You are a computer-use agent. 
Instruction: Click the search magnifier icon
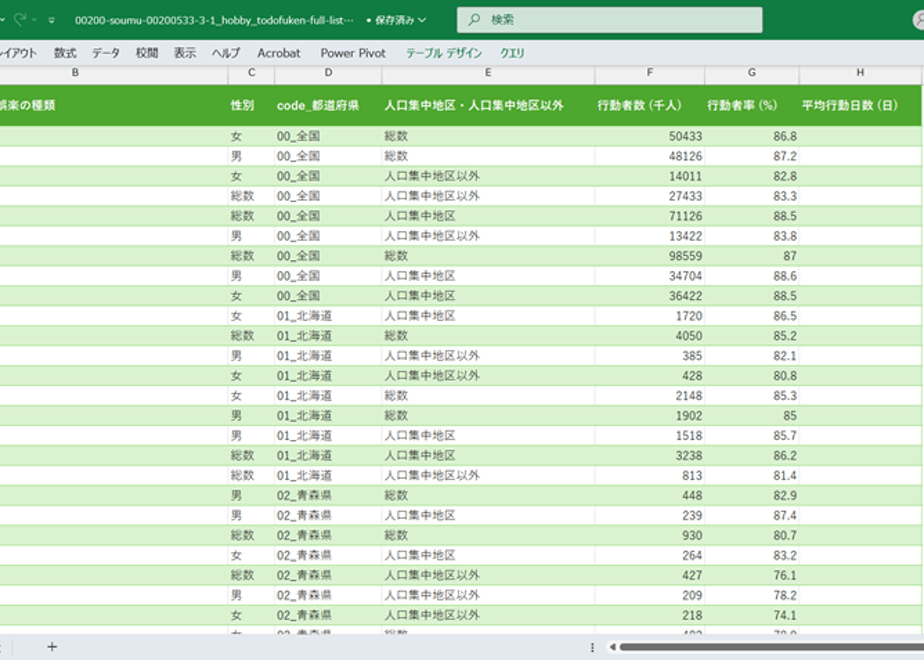tap(474, 20)
